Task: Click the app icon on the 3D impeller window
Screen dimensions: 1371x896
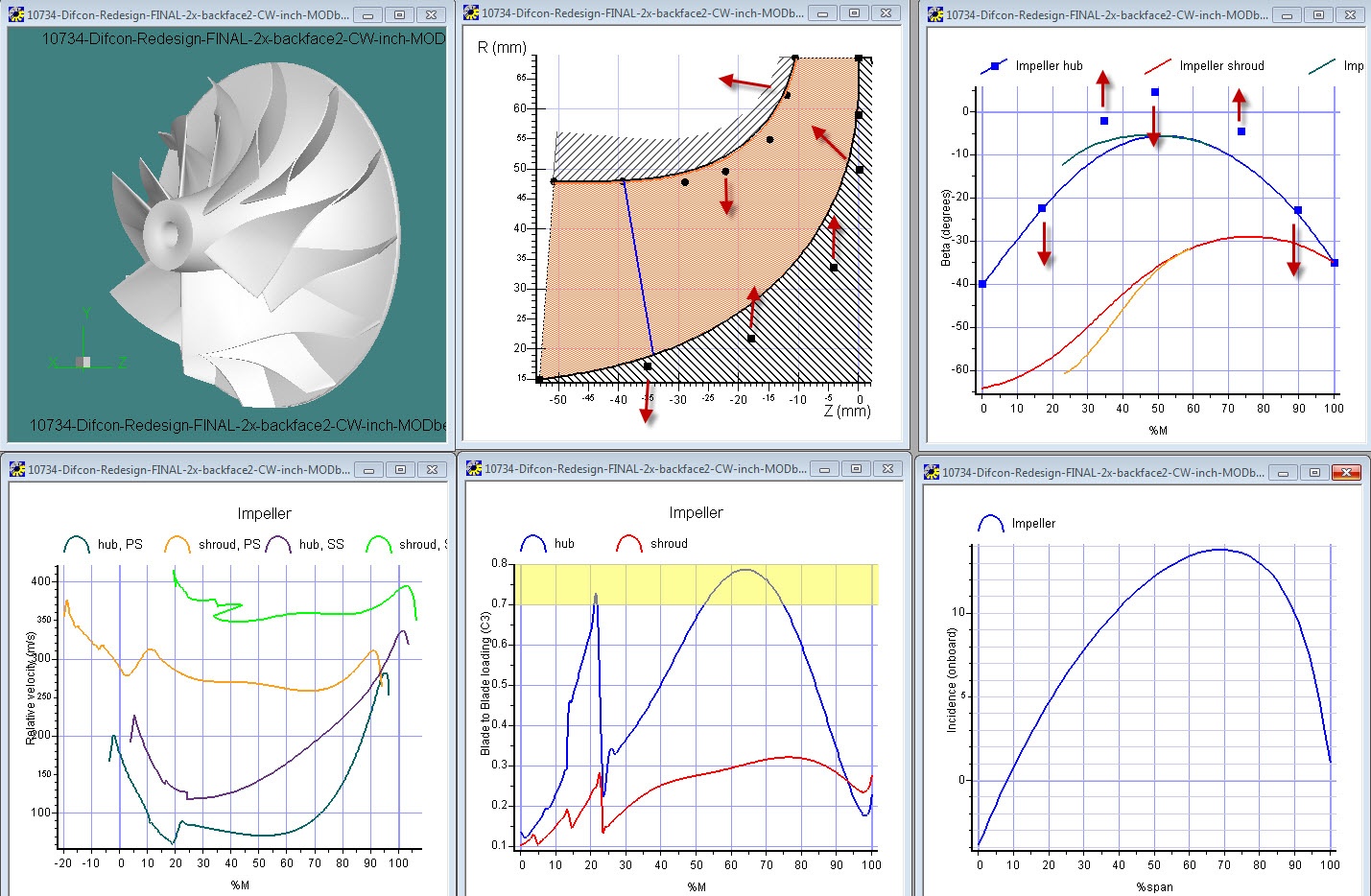Action: (13, 13)
